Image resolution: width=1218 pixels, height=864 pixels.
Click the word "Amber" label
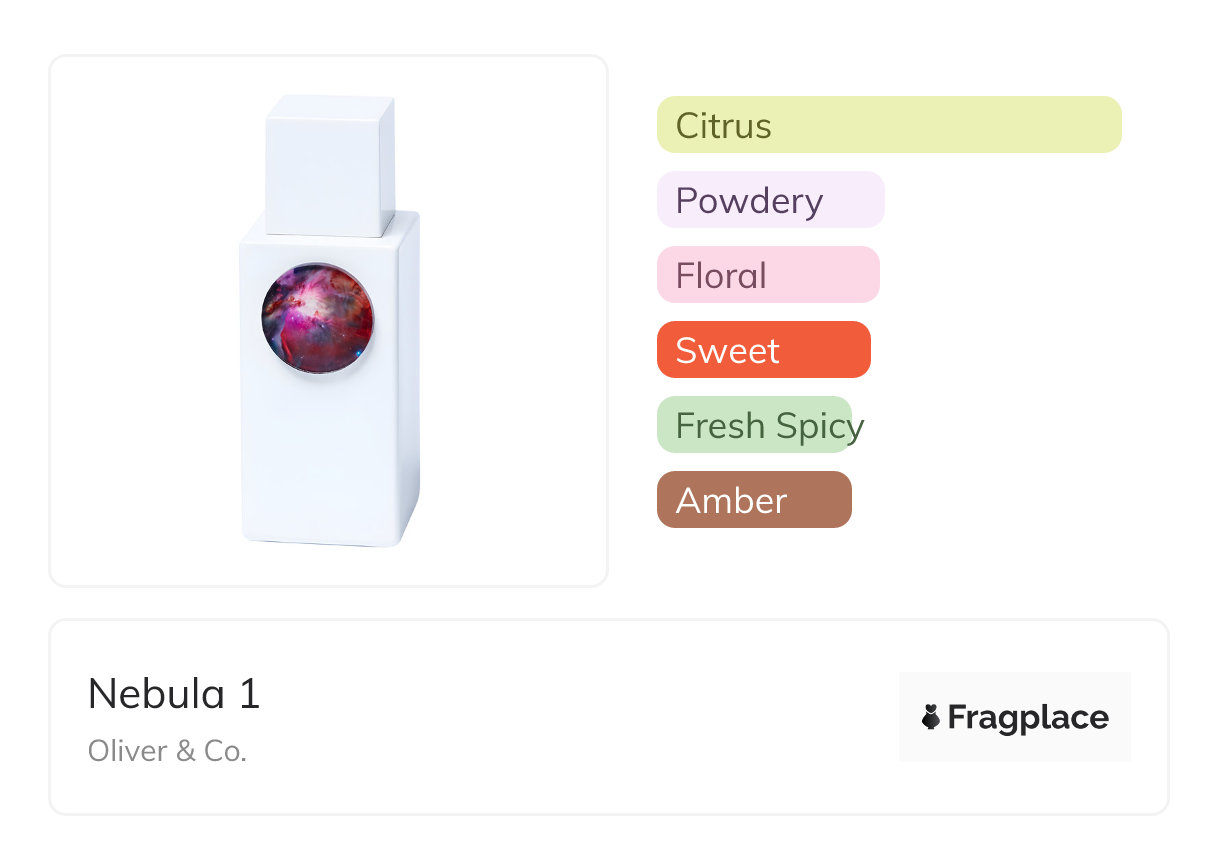pyautogui.click(x=731, y=501)
